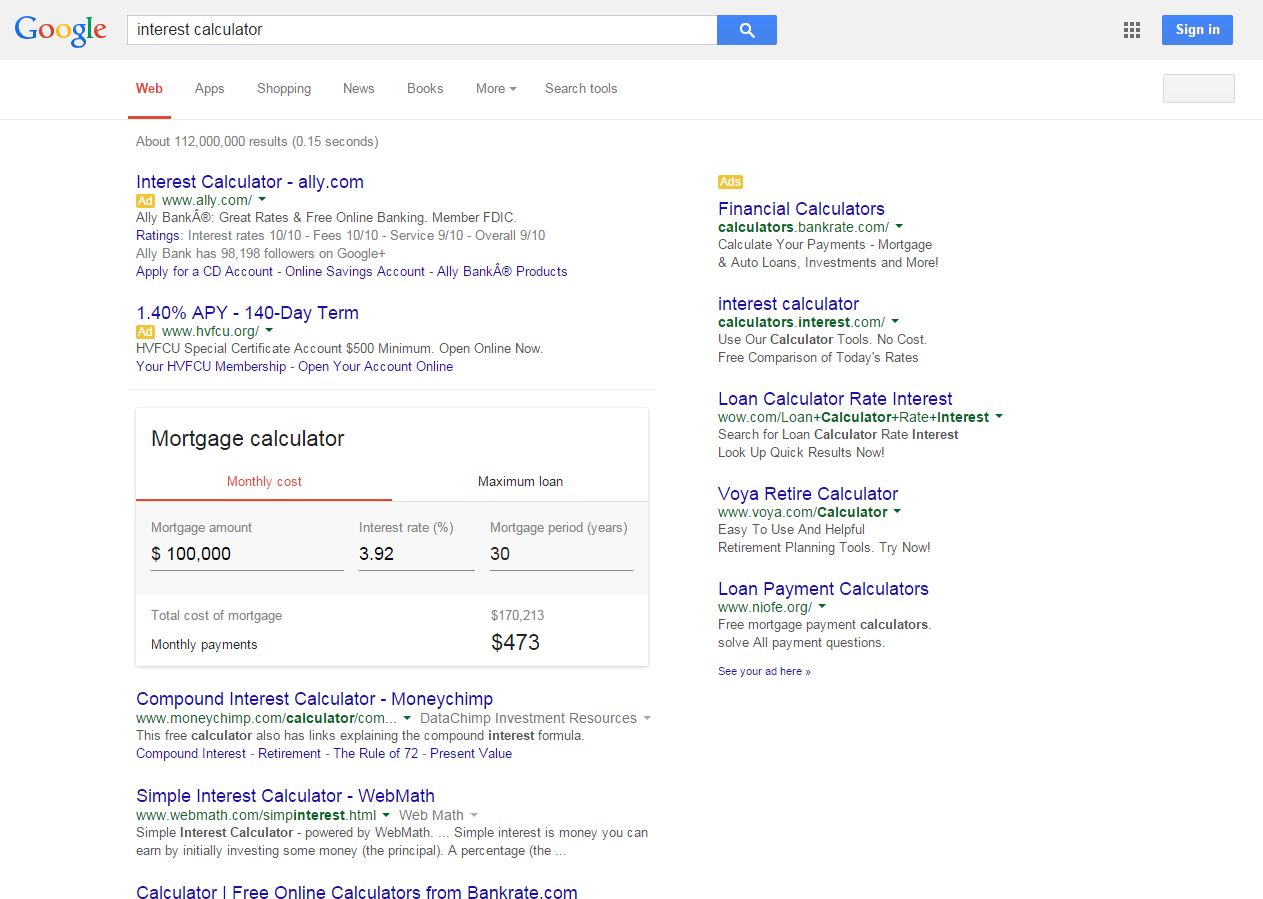
Task: Click the Ratings link under the Ally ad
Action: [158, 236]
